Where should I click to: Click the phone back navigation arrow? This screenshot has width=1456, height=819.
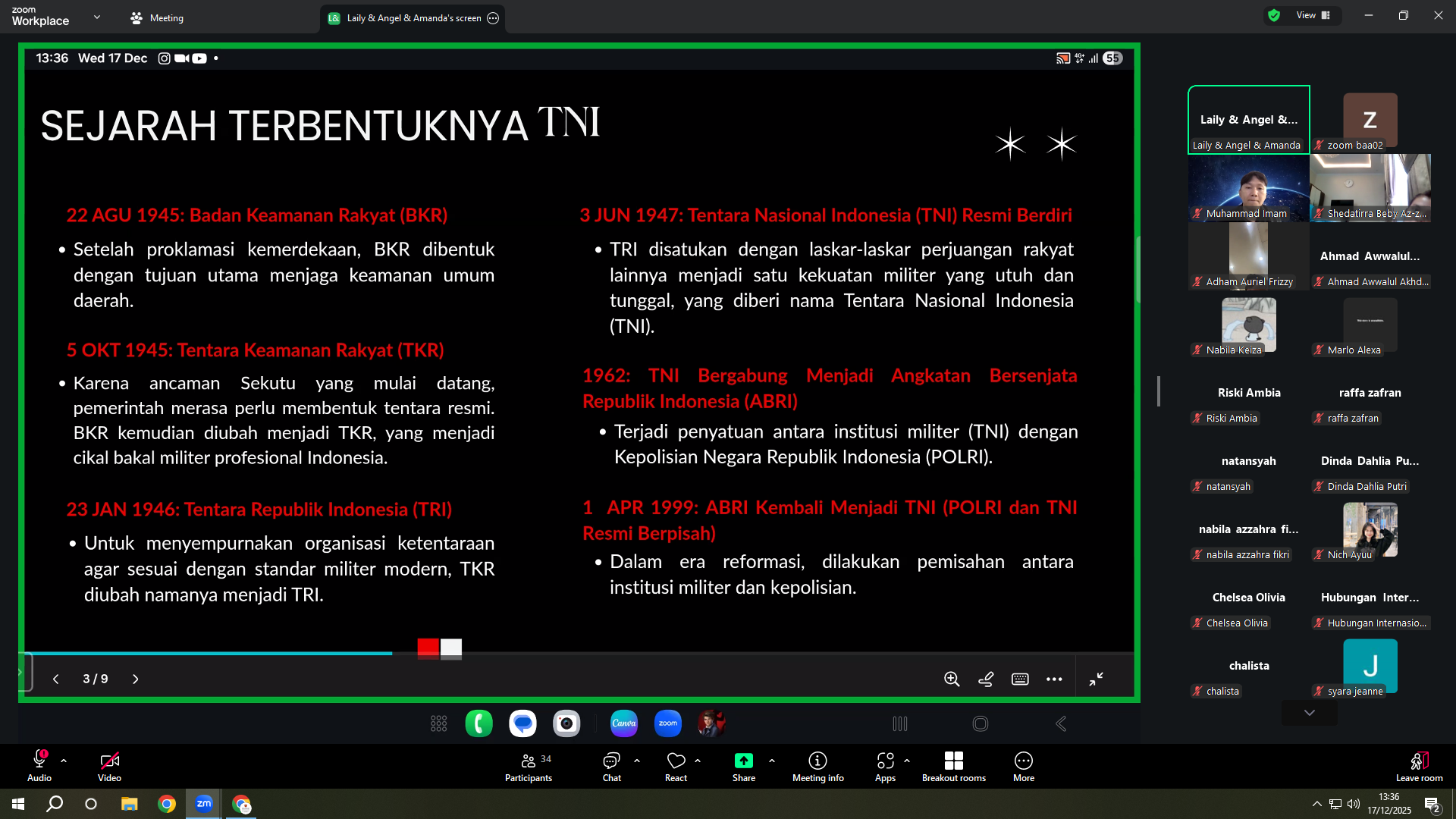[x=1061, y=723]
